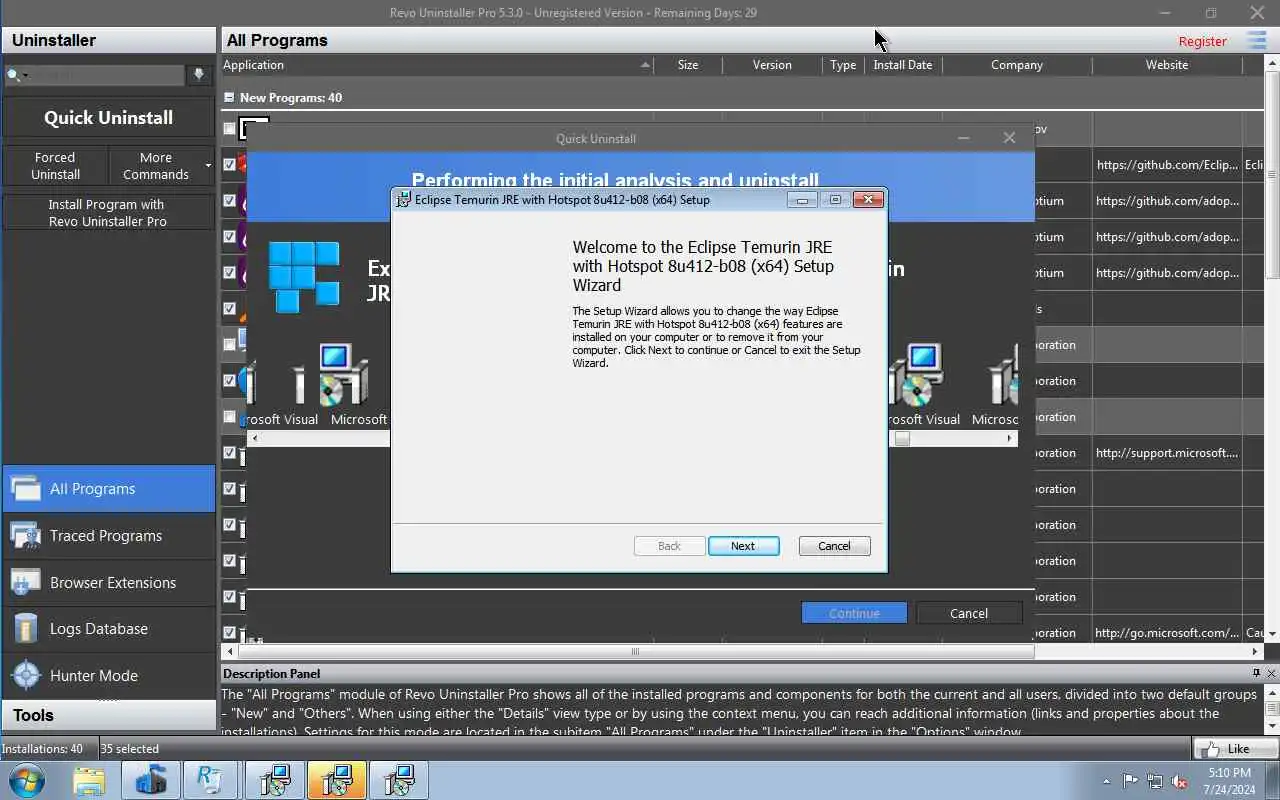Screen dimensions: 1280x800
Task: Click the thumbs-up Like icon in status bar
Action: tap(1211, 748)
